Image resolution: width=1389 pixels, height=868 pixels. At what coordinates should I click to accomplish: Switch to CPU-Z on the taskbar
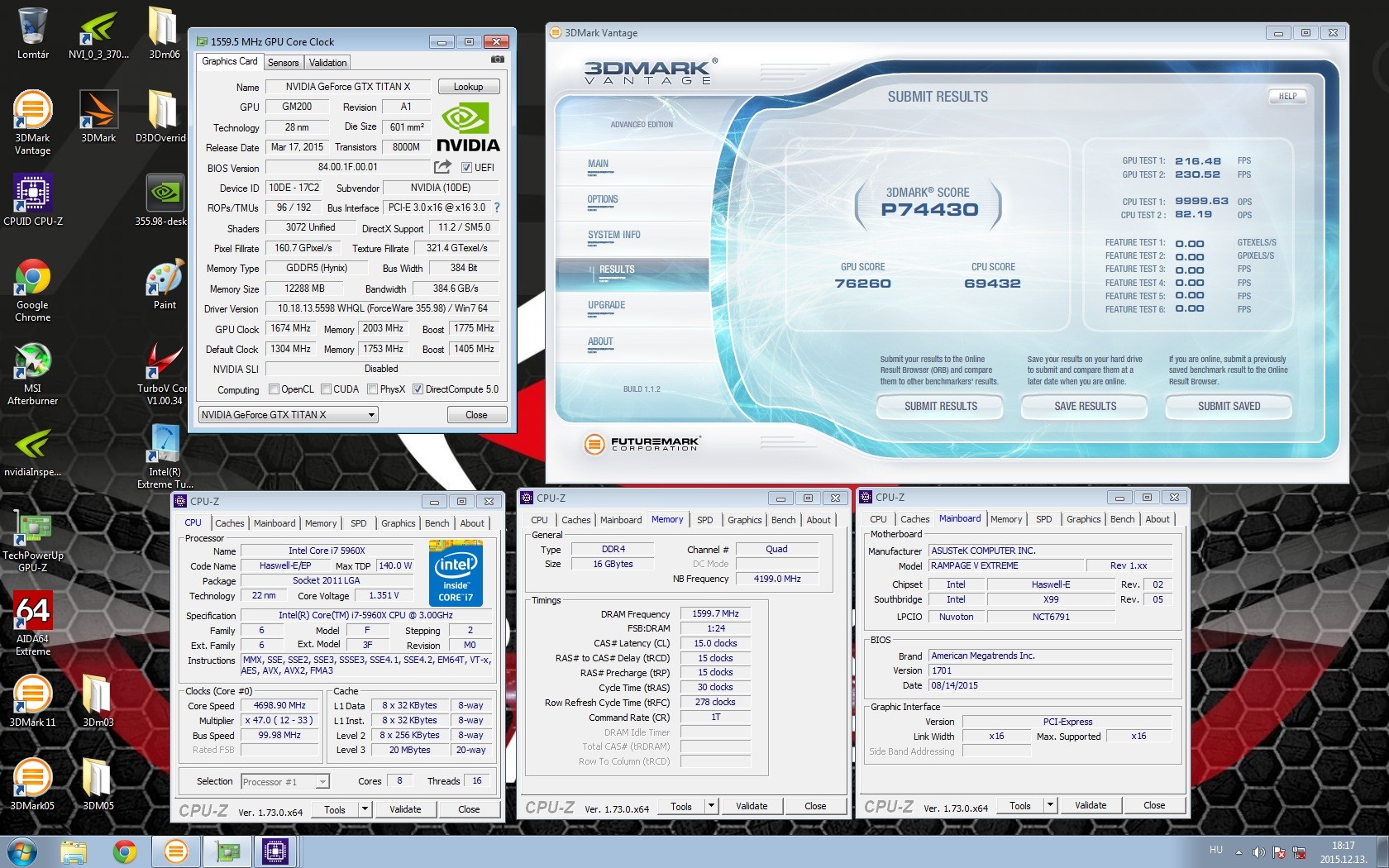274,851
